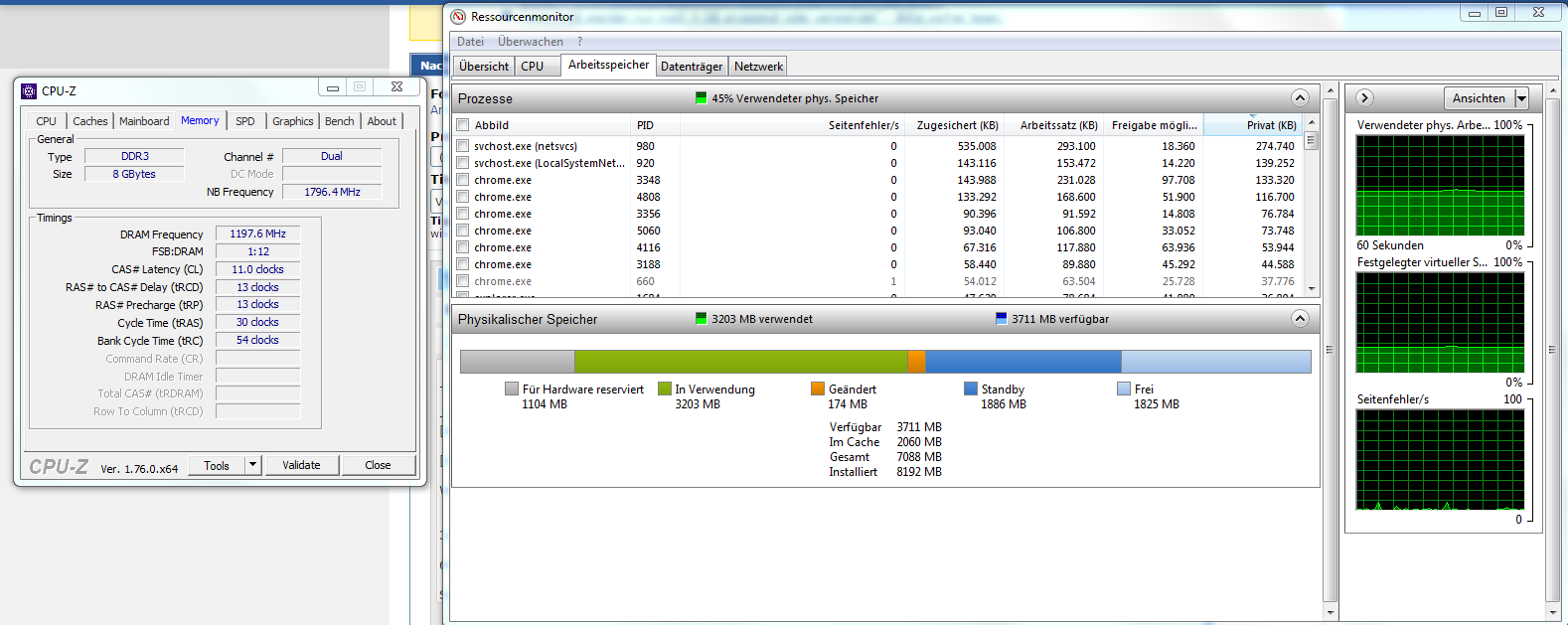This screenshot has height=625, width=1568.
Task: Click the Size value 8 GBytes
Action: (134, 174)
